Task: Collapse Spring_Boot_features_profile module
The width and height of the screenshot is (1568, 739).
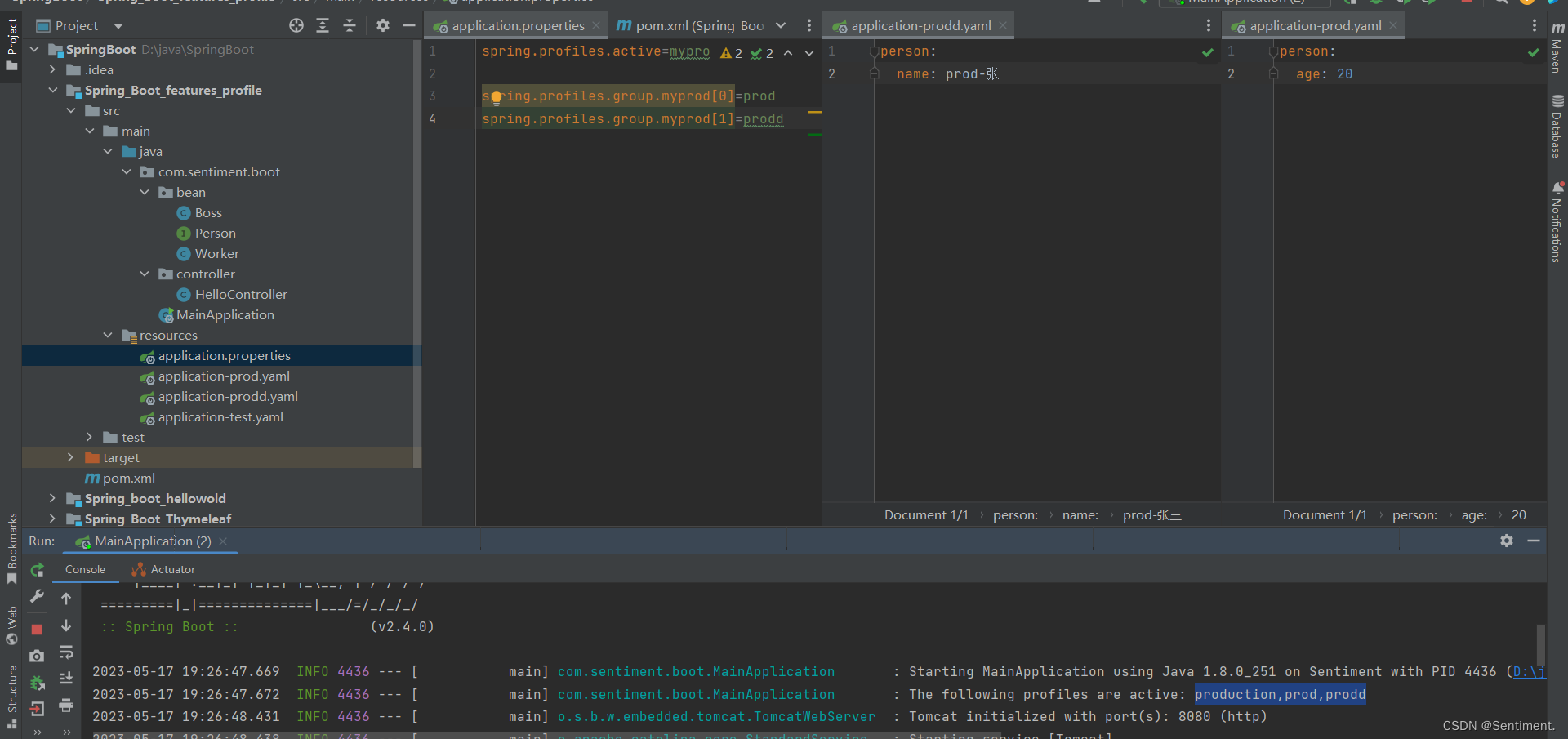Action: [x=53, y=91]
